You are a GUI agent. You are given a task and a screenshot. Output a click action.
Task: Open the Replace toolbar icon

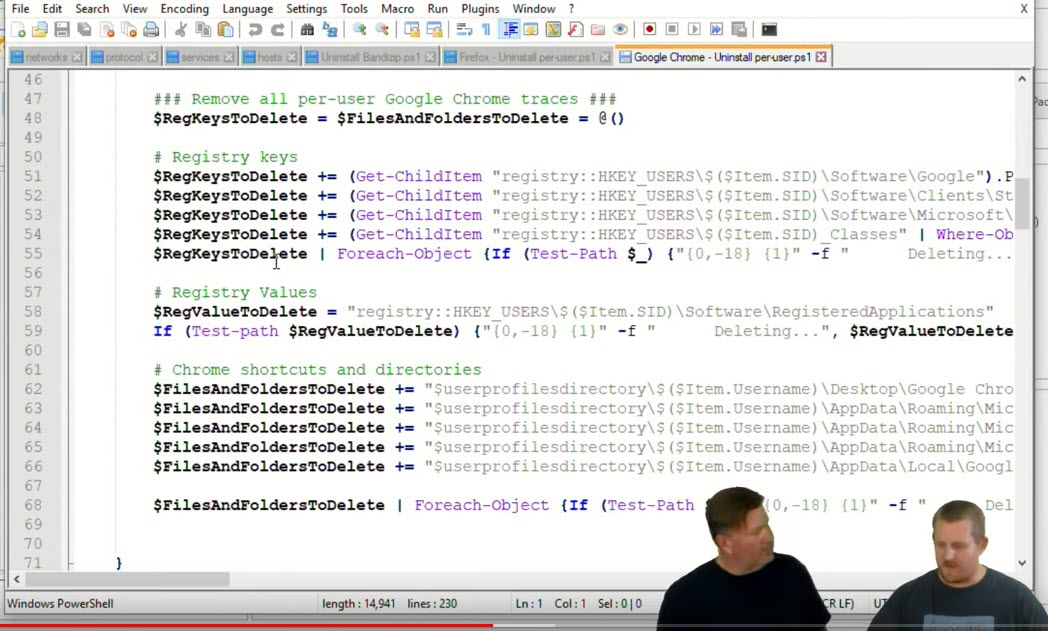coord(330,29)
